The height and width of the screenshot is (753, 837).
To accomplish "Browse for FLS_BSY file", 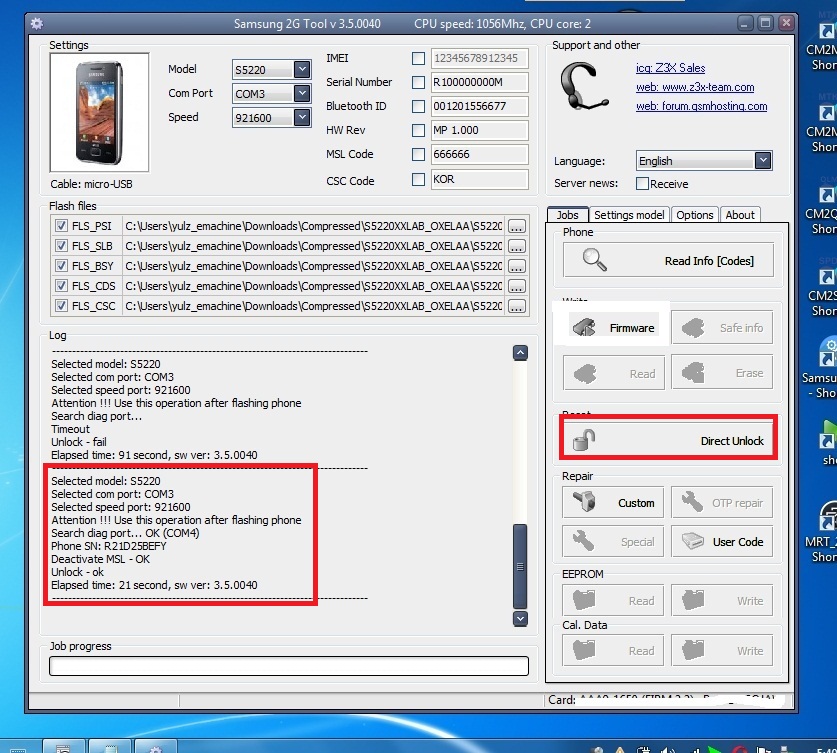I will click(516, 266).
